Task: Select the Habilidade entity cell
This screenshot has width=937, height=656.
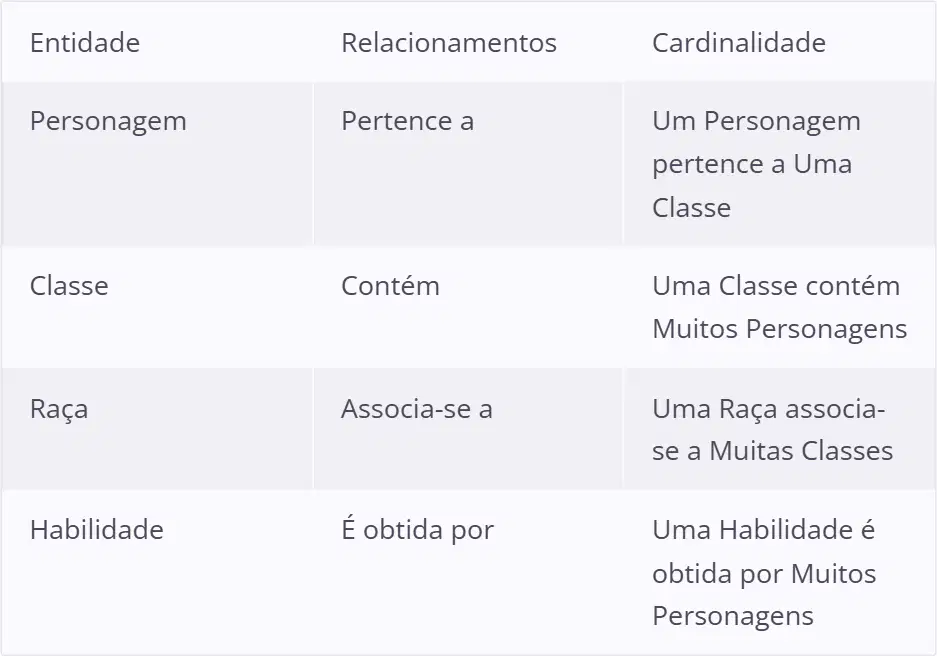Action: pyautogui.click(x=157, y=572)
